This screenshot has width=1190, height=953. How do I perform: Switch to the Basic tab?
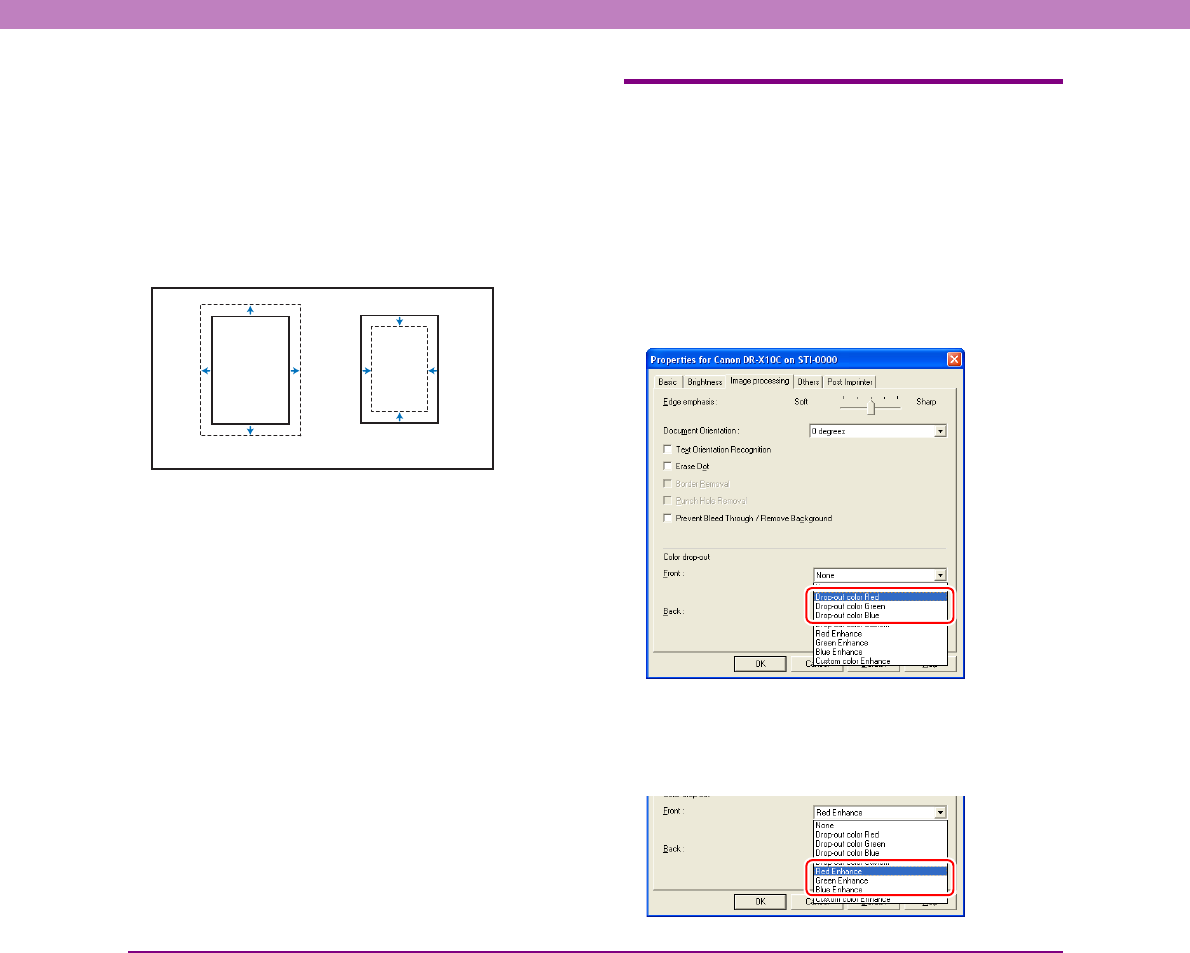pyautogui.click(x=668, y=382)
